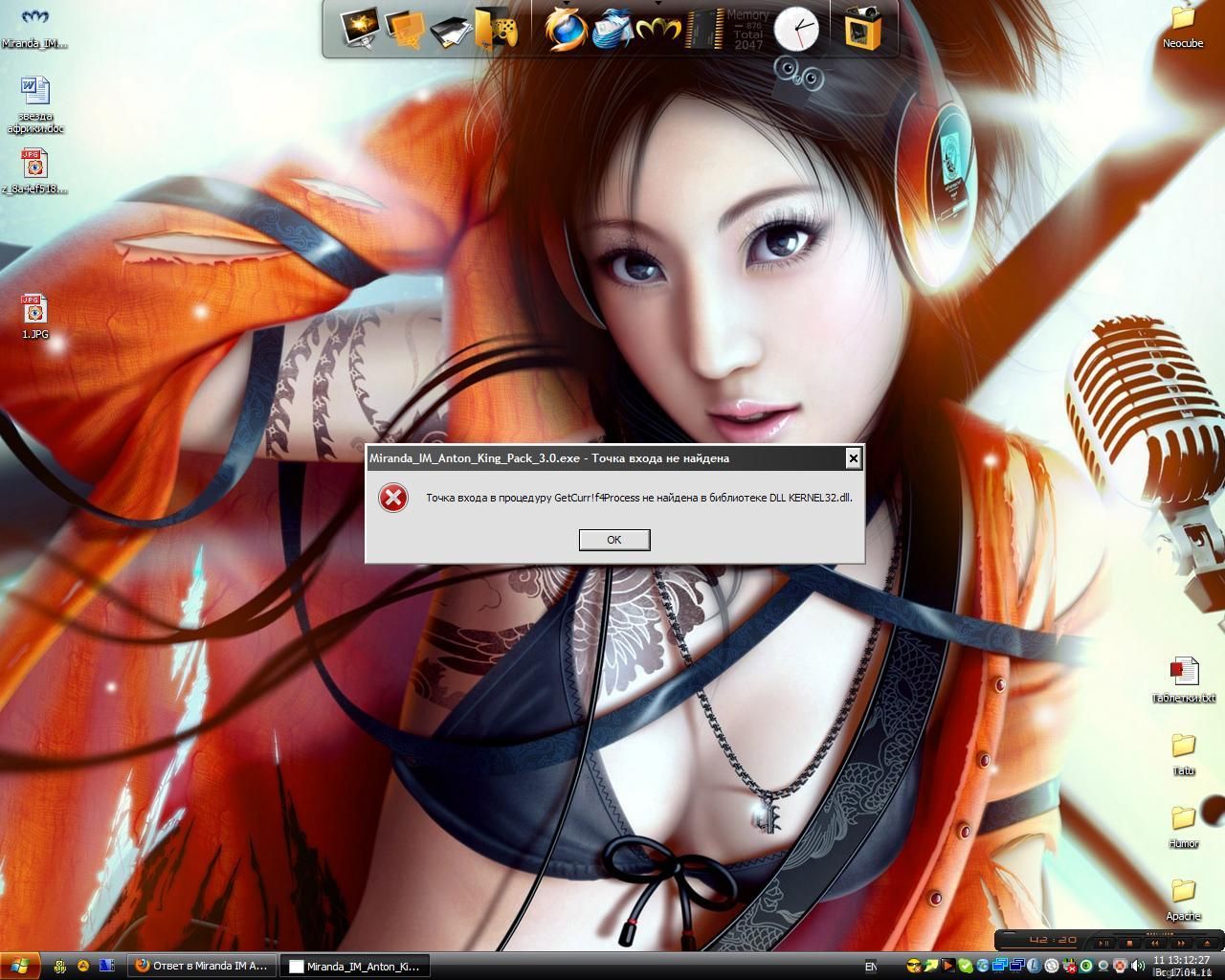Click the grey circular sync tray icon
This screenshot has width=1225, height=980.
click(1051, 966)
